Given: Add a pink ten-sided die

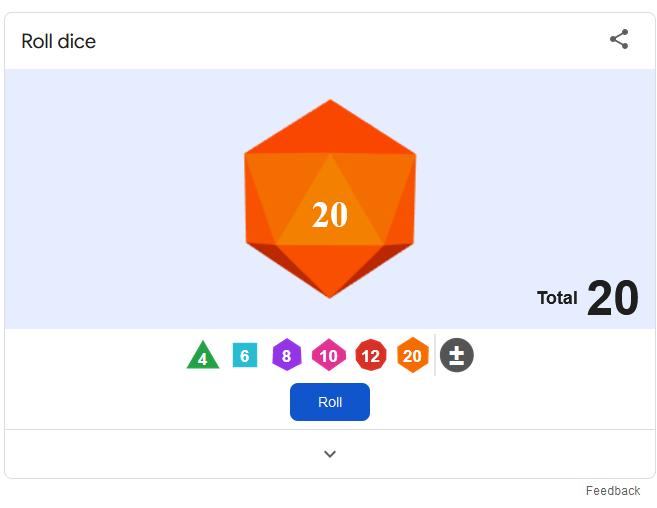Looking at the screenshot, I should [x=329, y=355].
